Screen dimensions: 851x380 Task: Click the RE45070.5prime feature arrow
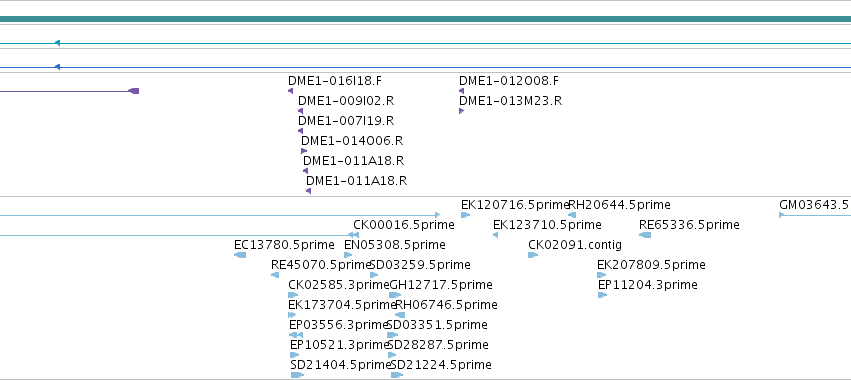[275, 275]
